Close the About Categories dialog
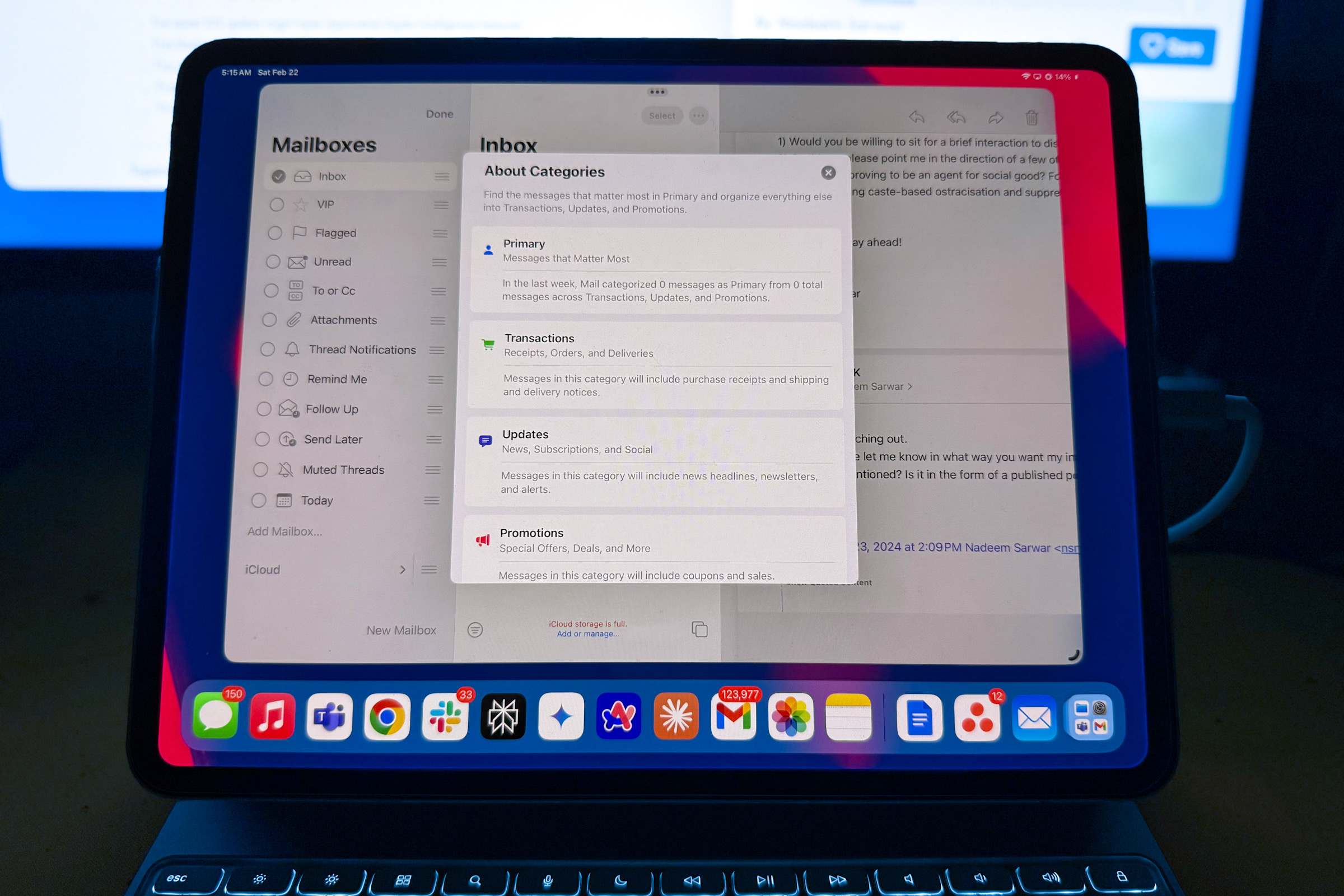This screenshot has width=1344, height=896. coord(828,172)
